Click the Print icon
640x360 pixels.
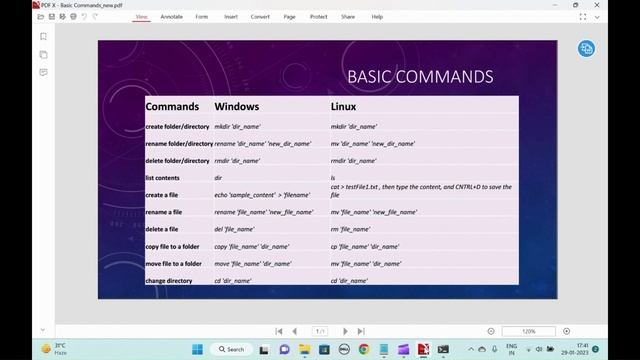click(73, 17)
